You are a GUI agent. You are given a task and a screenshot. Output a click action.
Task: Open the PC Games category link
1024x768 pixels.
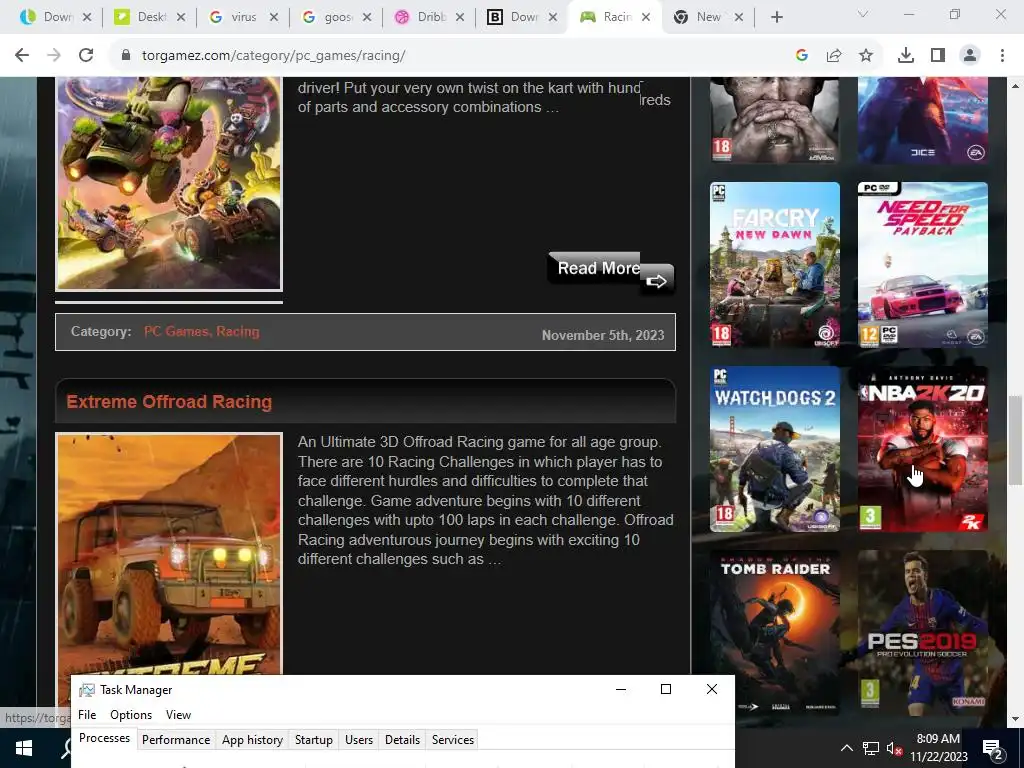(x=176, y=332)
